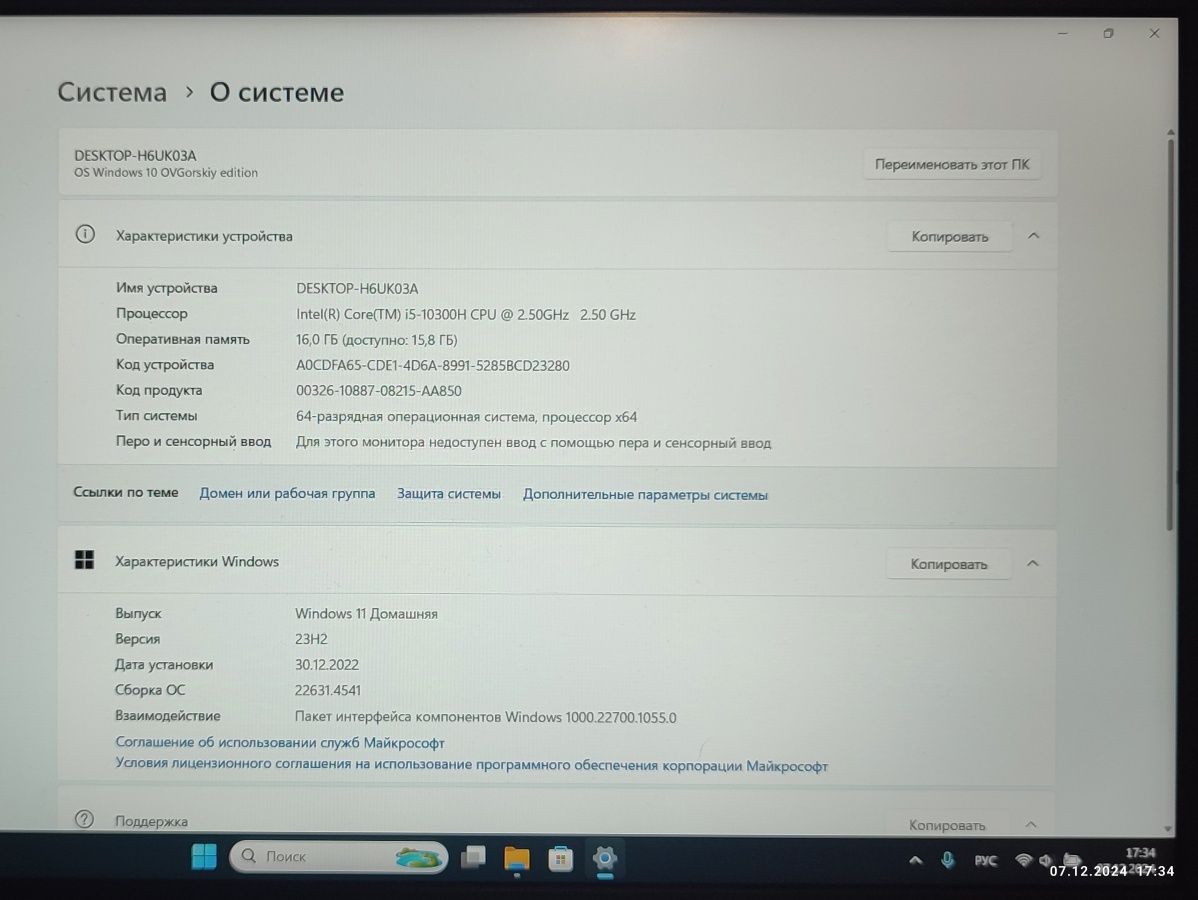Image resolution: width=1198 pixels, height=900 pixels.
Task: Click the scrollbar down arrow
Action: tap(1167, 828)
